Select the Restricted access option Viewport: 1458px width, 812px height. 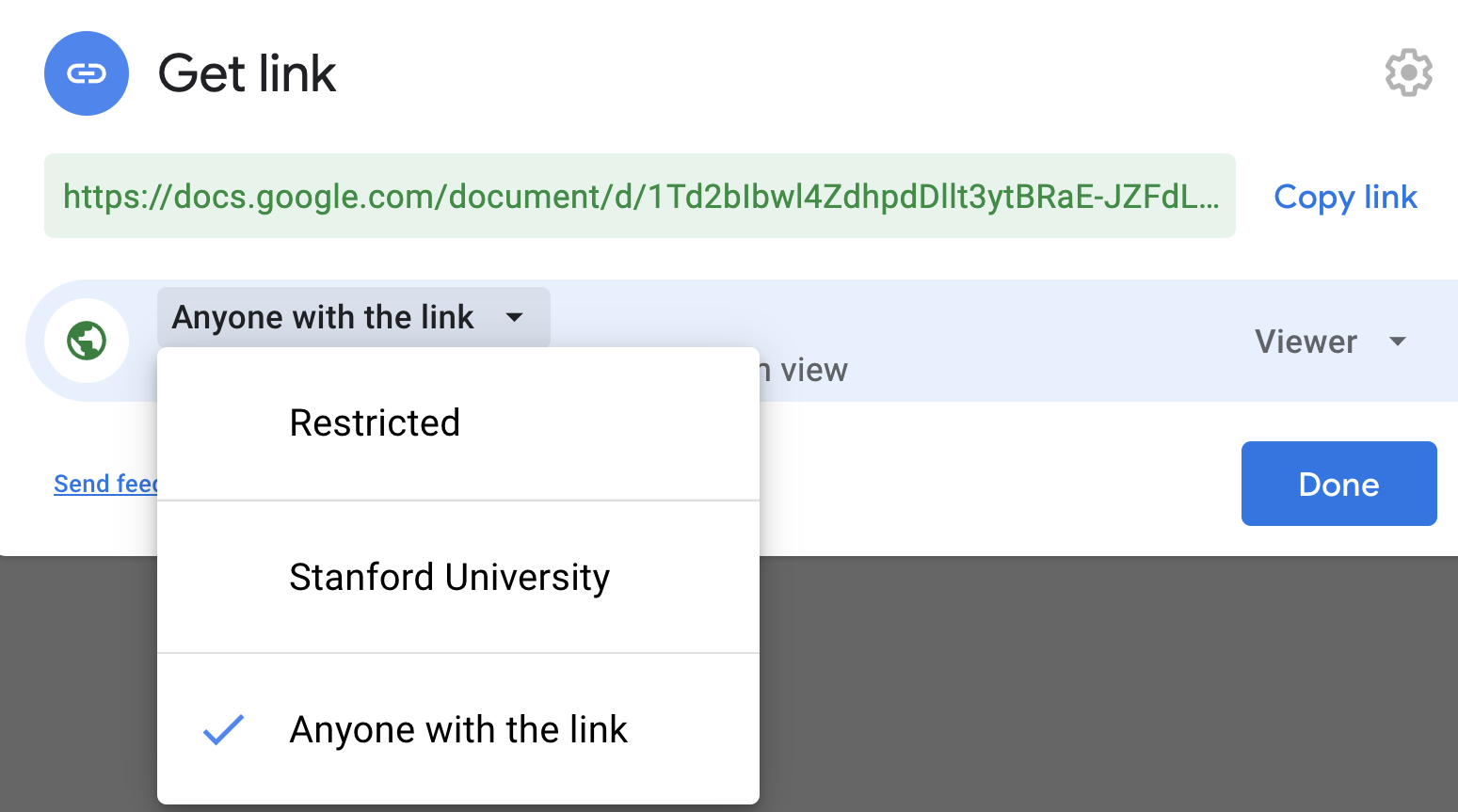375,423
